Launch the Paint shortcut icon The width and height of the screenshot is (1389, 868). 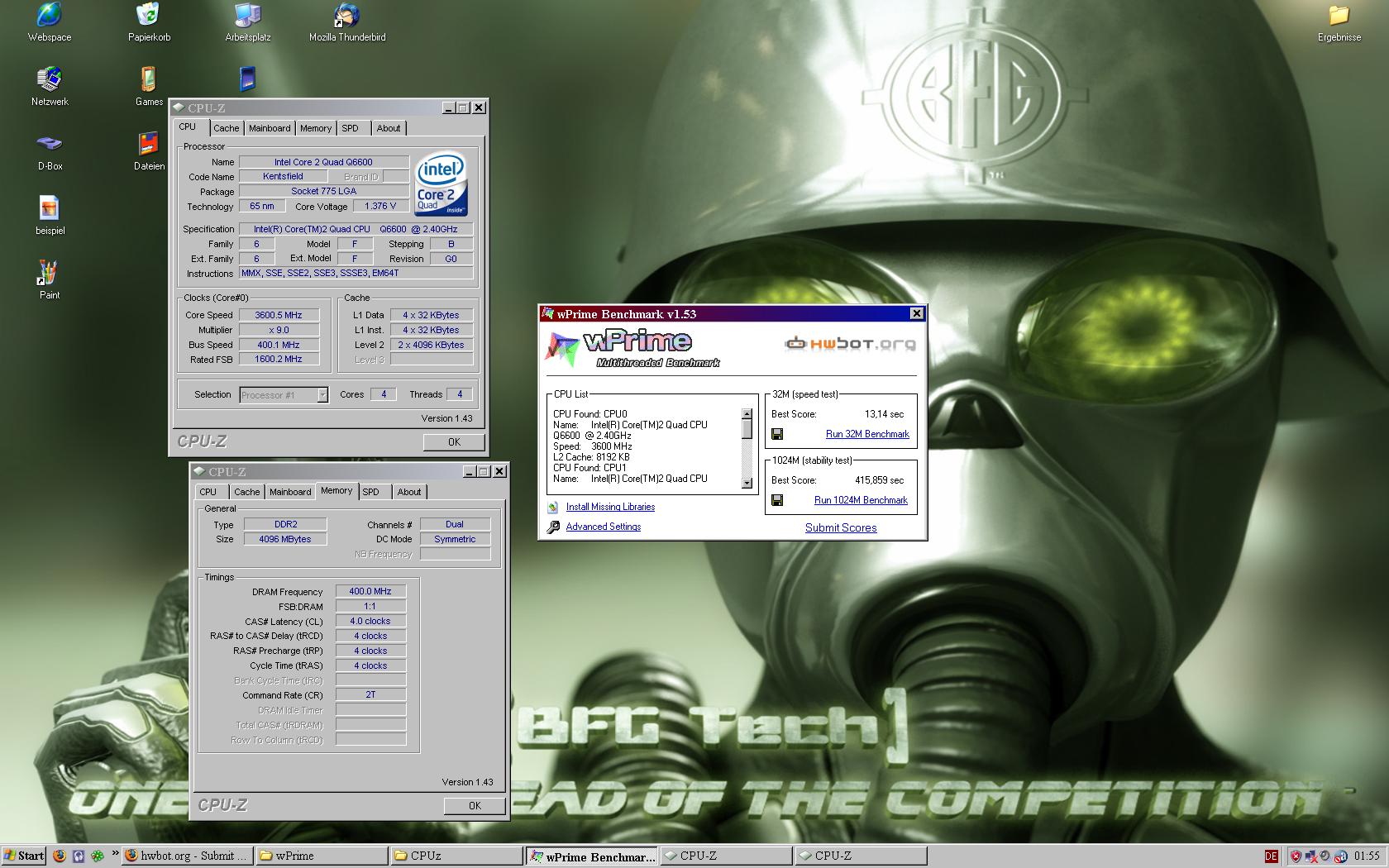pos(50,279)
